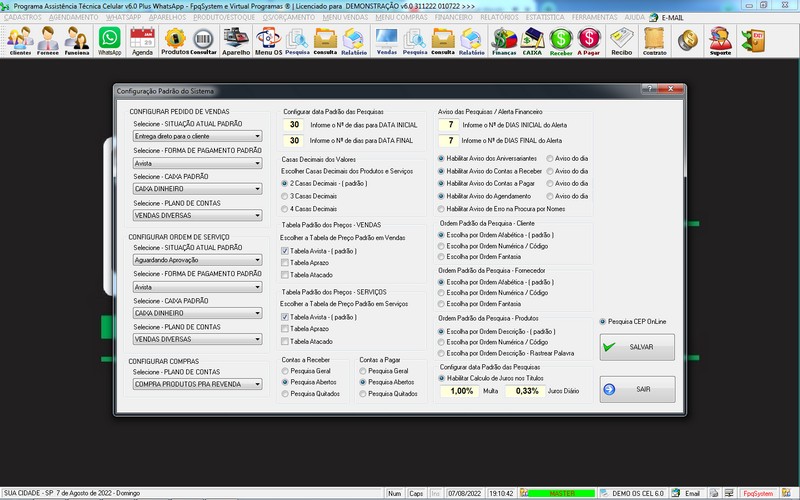
Task: Open the PRODUTO/ESTOQUE menu
Action: pyautogui.click(x=223, y=17)
